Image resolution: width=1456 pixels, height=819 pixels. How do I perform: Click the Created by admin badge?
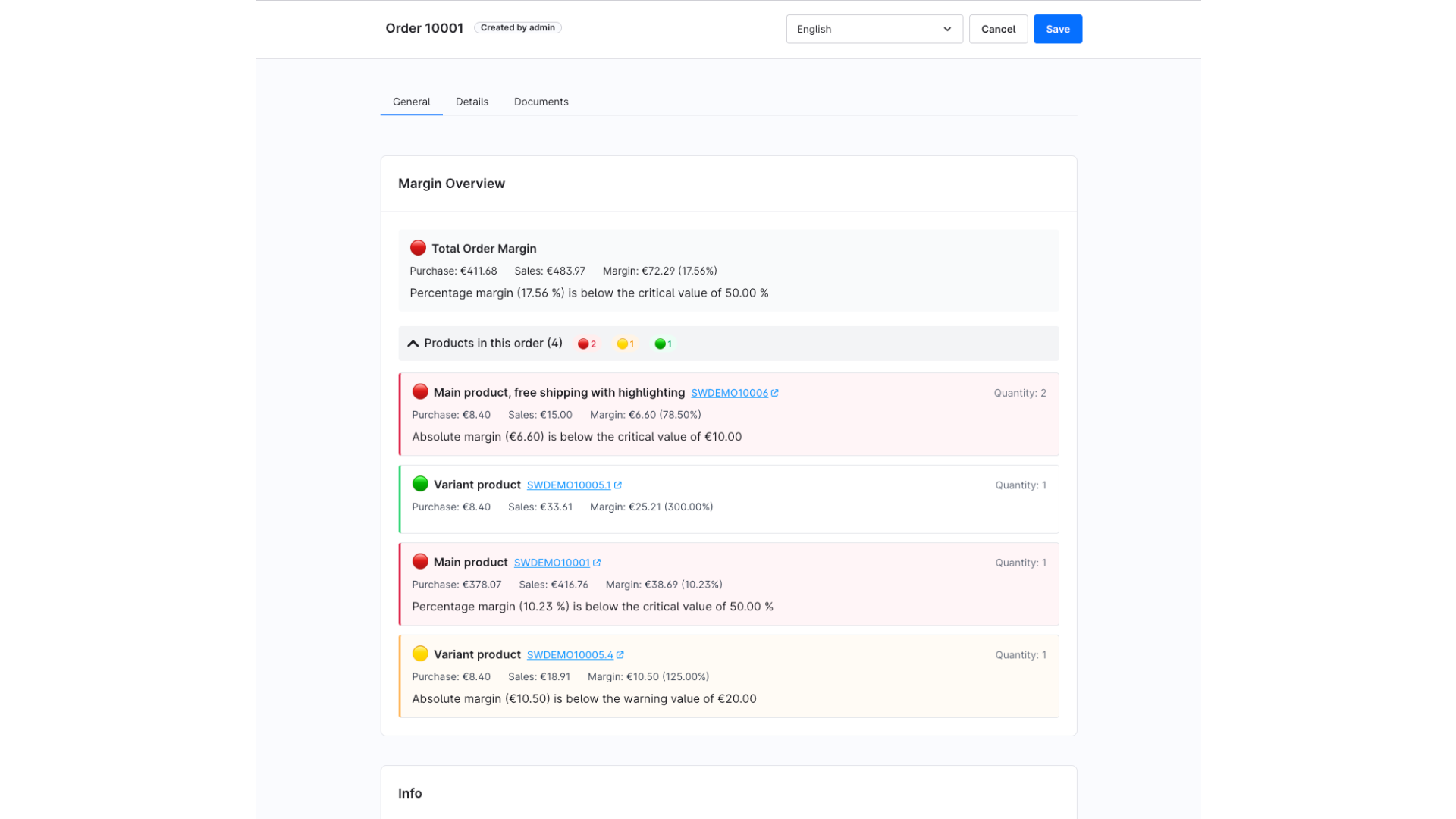[517, 27]
